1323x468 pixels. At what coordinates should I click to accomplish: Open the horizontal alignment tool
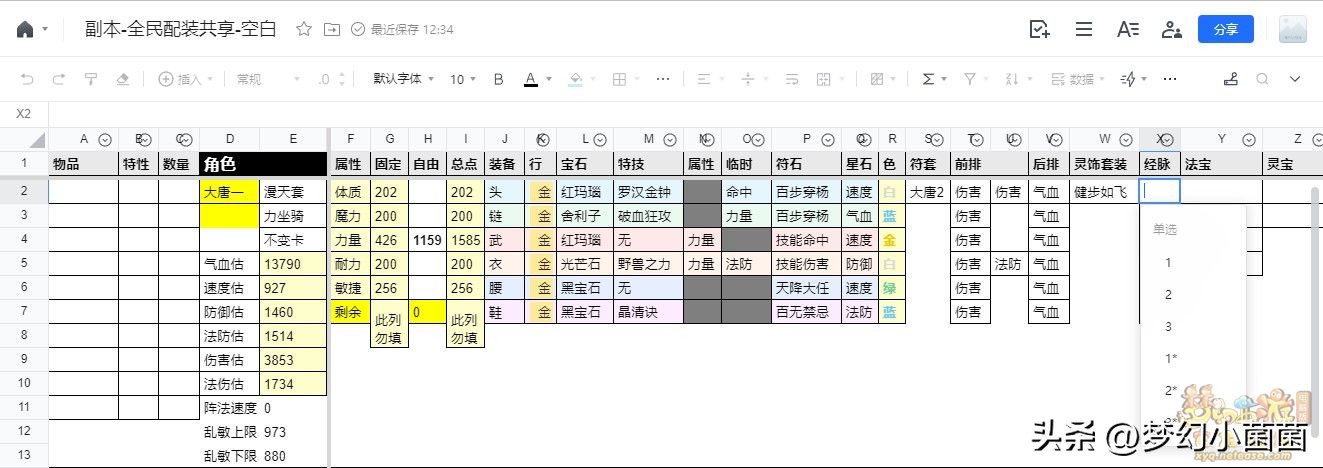point(704,79)
